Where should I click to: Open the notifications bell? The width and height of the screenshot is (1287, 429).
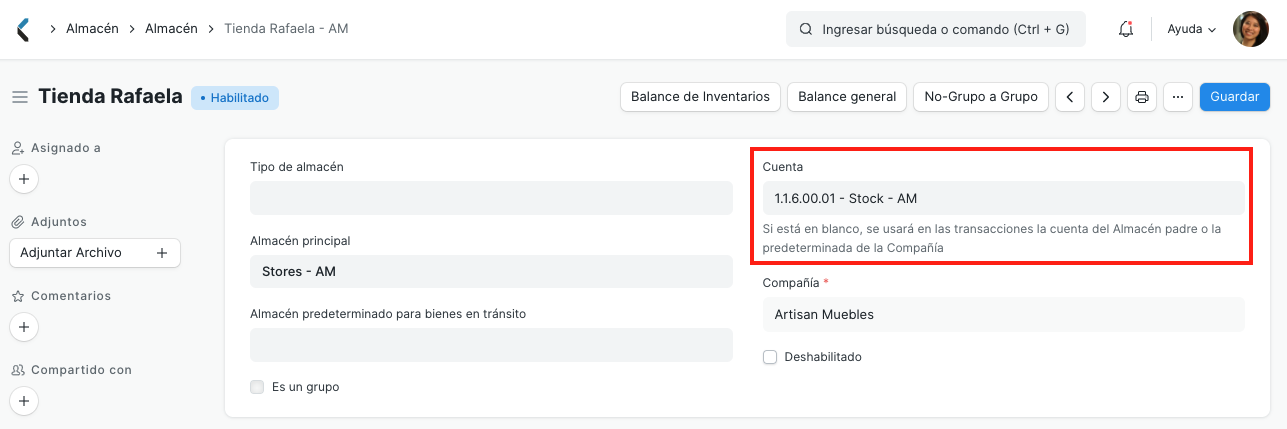[1126, 29]
